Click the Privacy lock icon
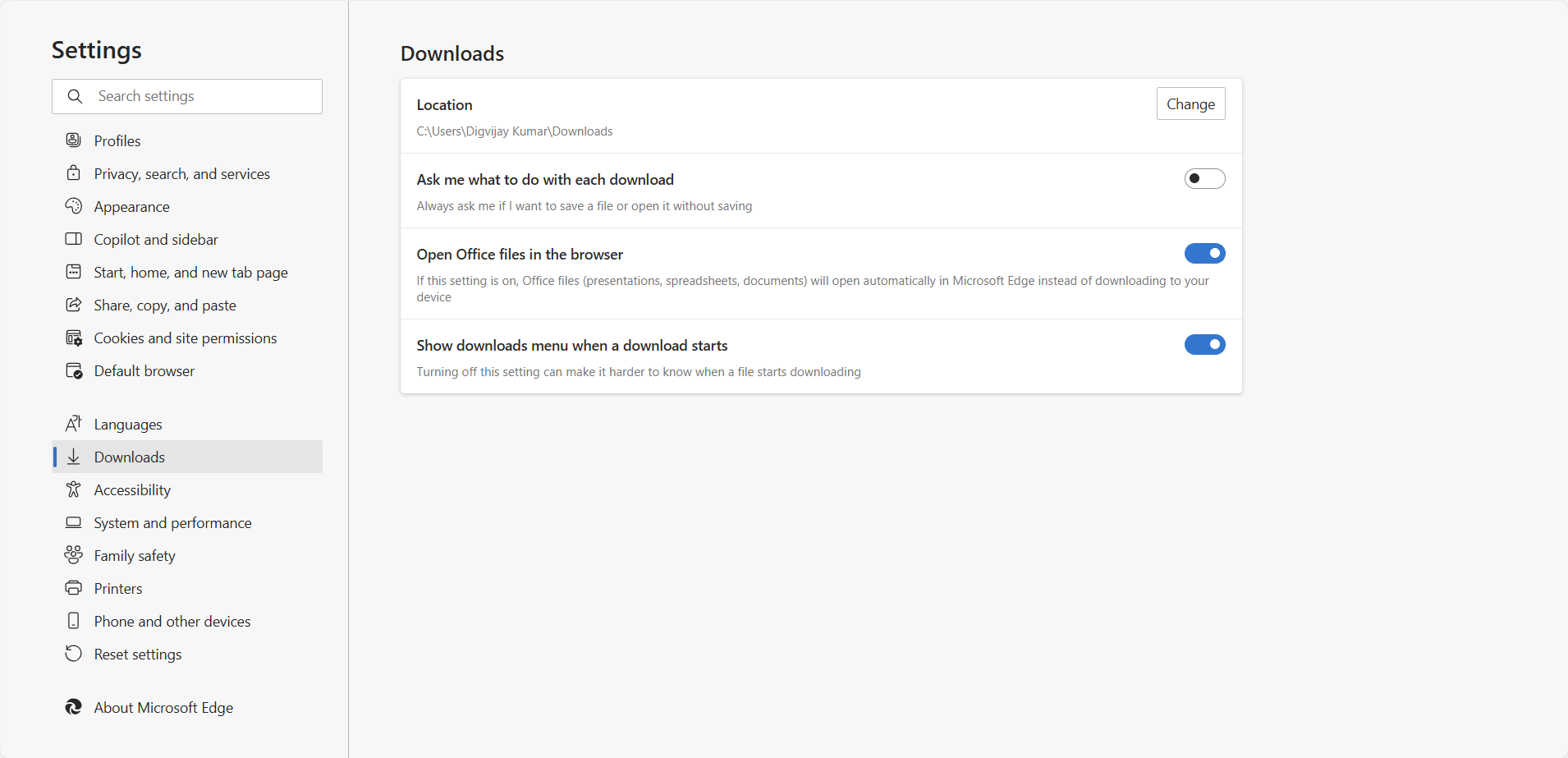Image resolution: width=1568 pixels, height=758 pixels. (x=74, y=173)
